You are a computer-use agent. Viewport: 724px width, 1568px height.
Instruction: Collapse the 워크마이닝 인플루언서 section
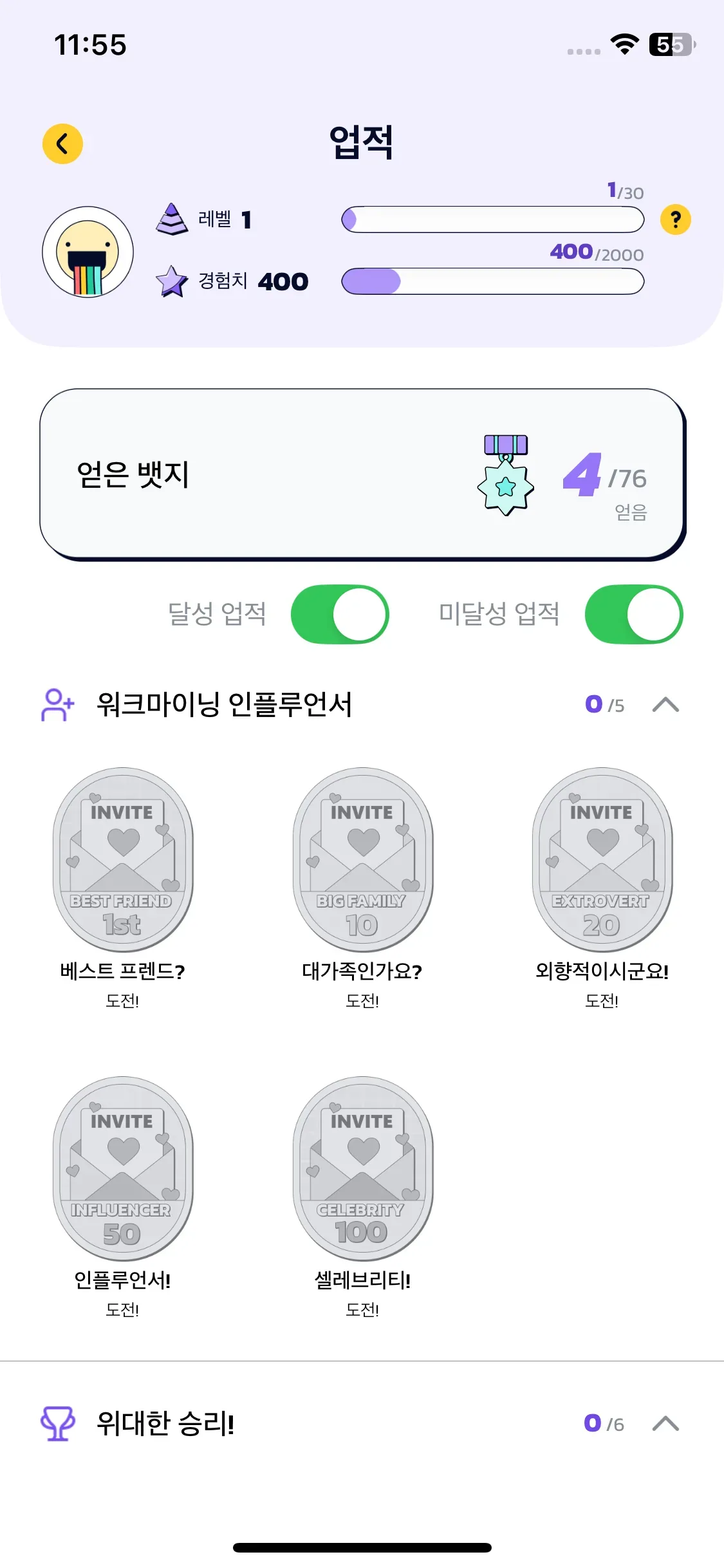tap(665, 705)
